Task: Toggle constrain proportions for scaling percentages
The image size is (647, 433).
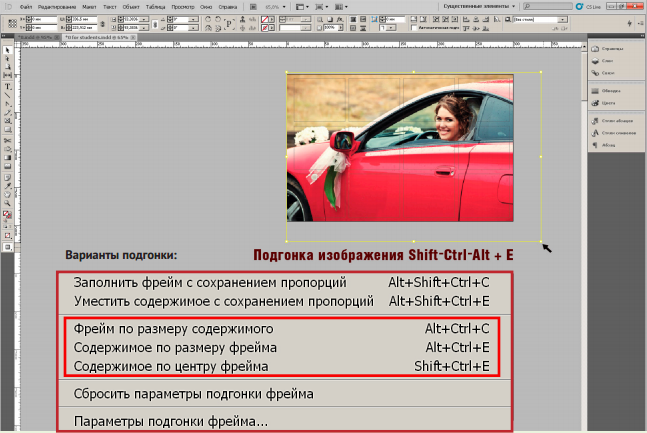Action: click(155, 24)
